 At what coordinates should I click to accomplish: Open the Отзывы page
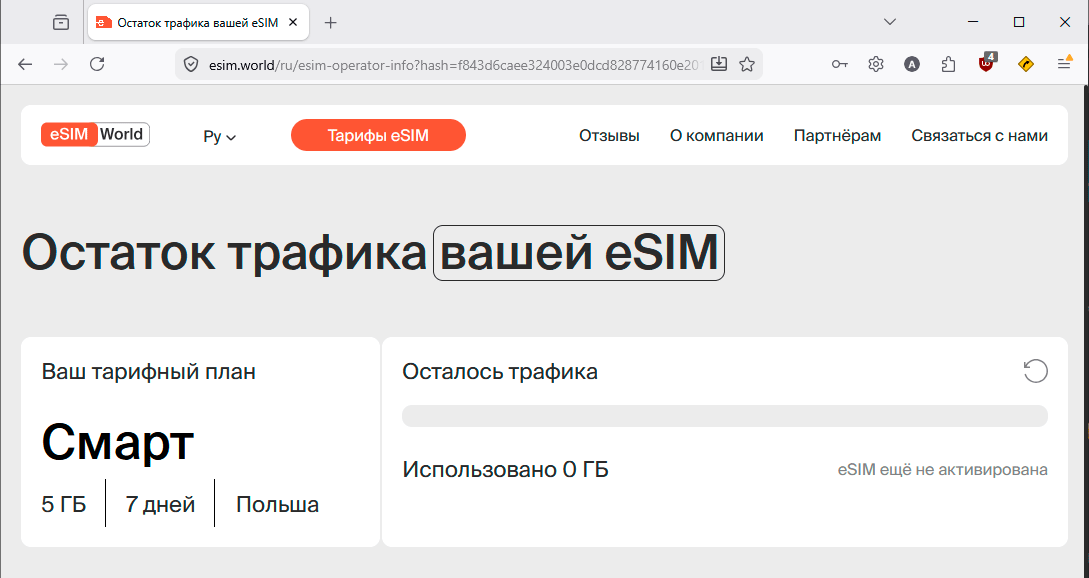pyautogui.click(x=609, y=135)
